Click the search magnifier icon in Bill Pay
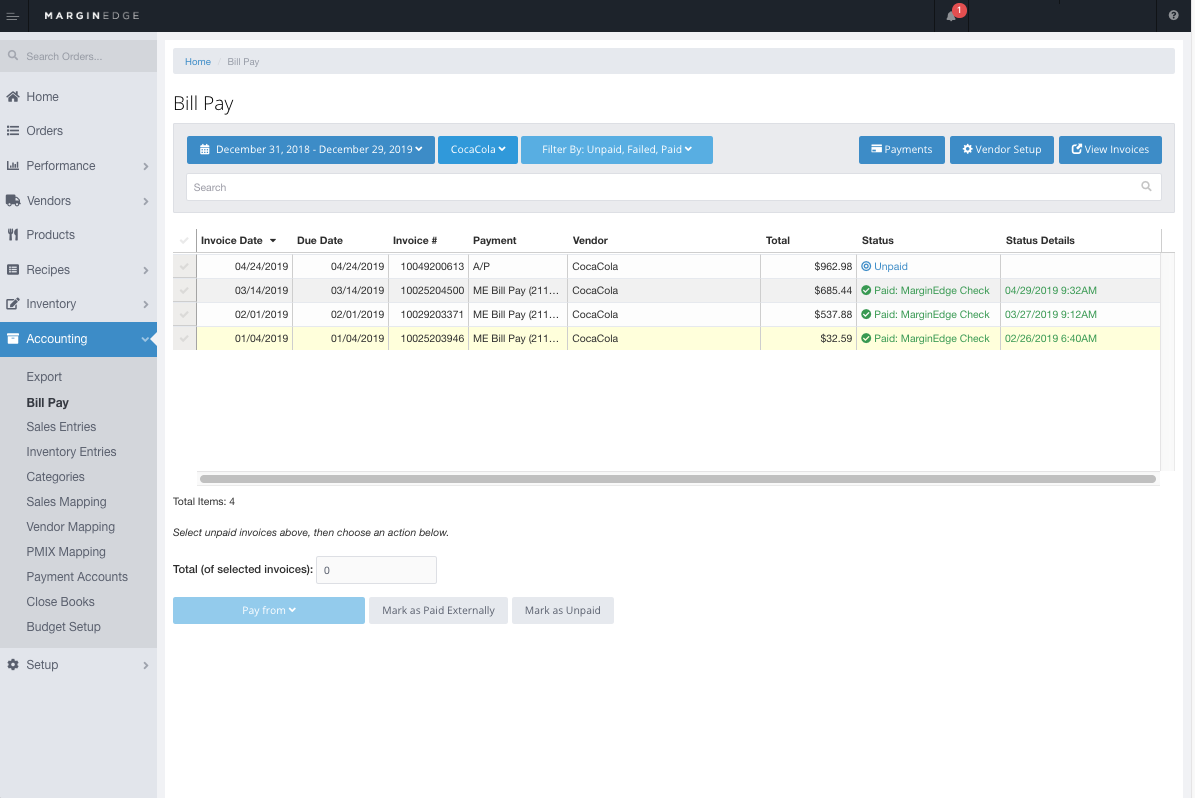Screen dimensions: 1195x798 point(1146,187)
